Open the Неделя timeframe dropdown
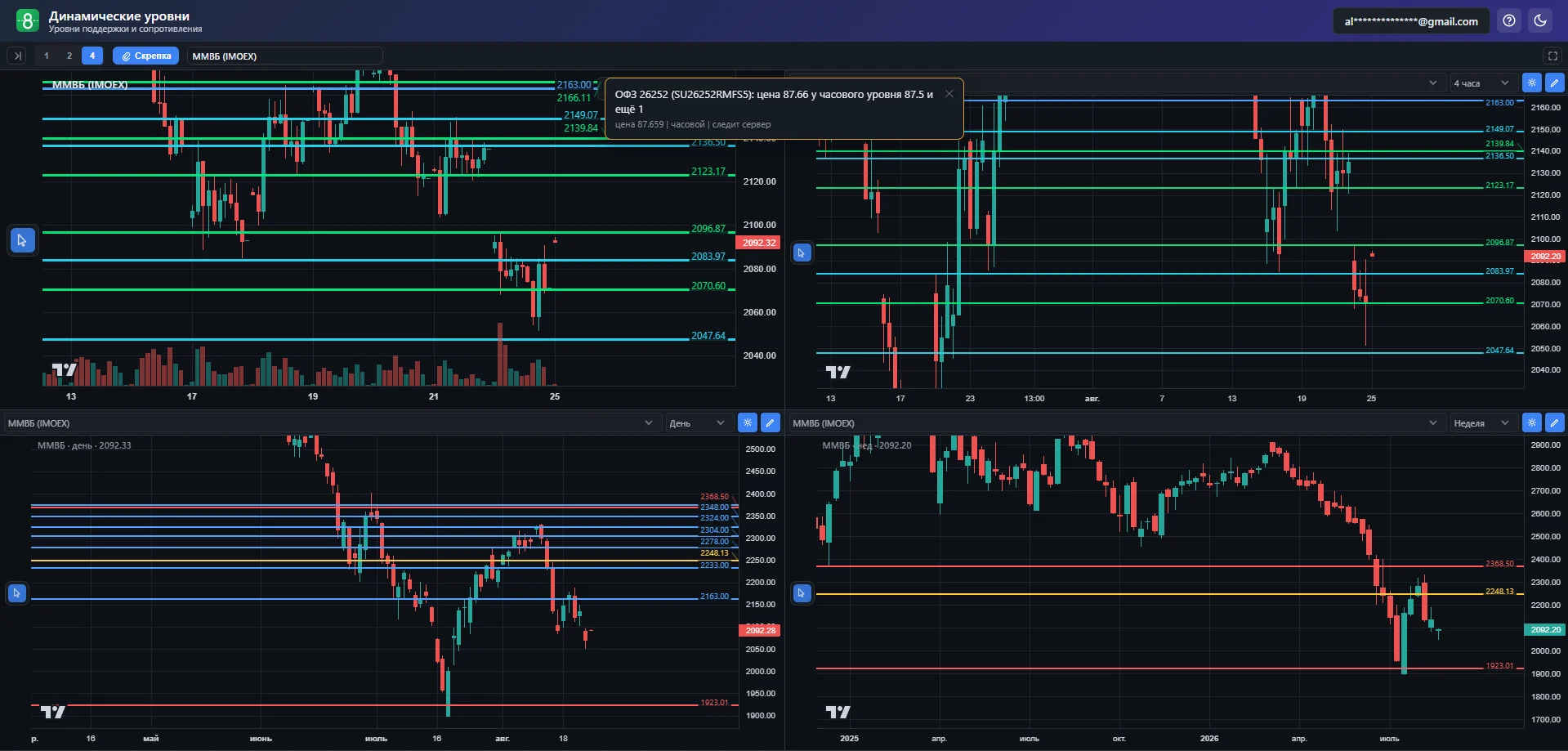Screen dimensions: 1568x751 (1481, 422)
